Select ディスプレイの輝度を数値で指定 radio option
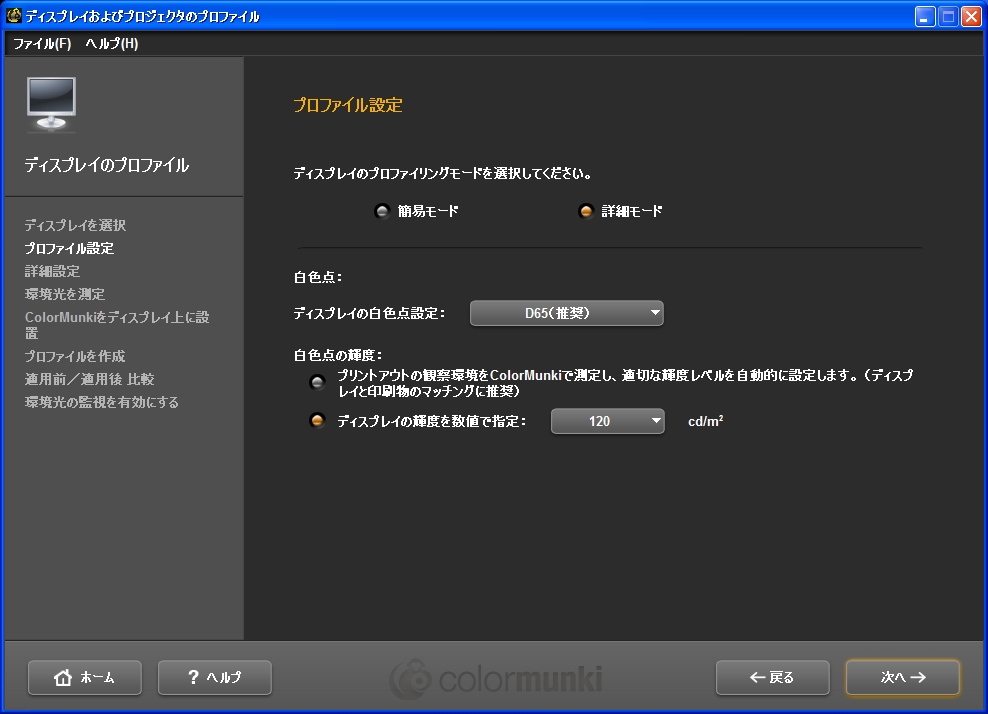The height and width of the screenshot is (714, 988). pos(317,420)
